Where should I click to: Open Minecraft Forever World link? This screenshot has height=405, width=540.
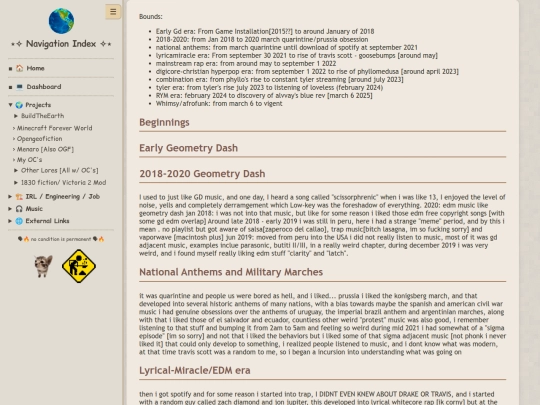click(54, 128)
